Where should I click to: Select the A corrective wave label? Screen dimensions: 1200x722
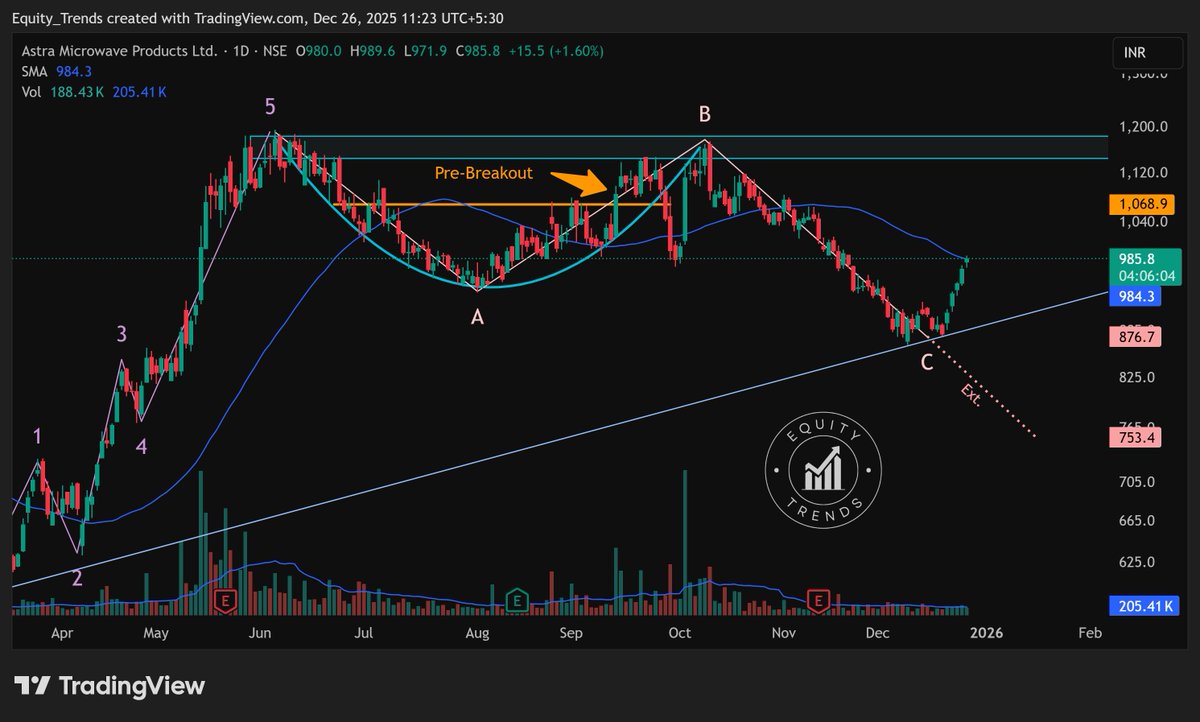coord(477,317)
